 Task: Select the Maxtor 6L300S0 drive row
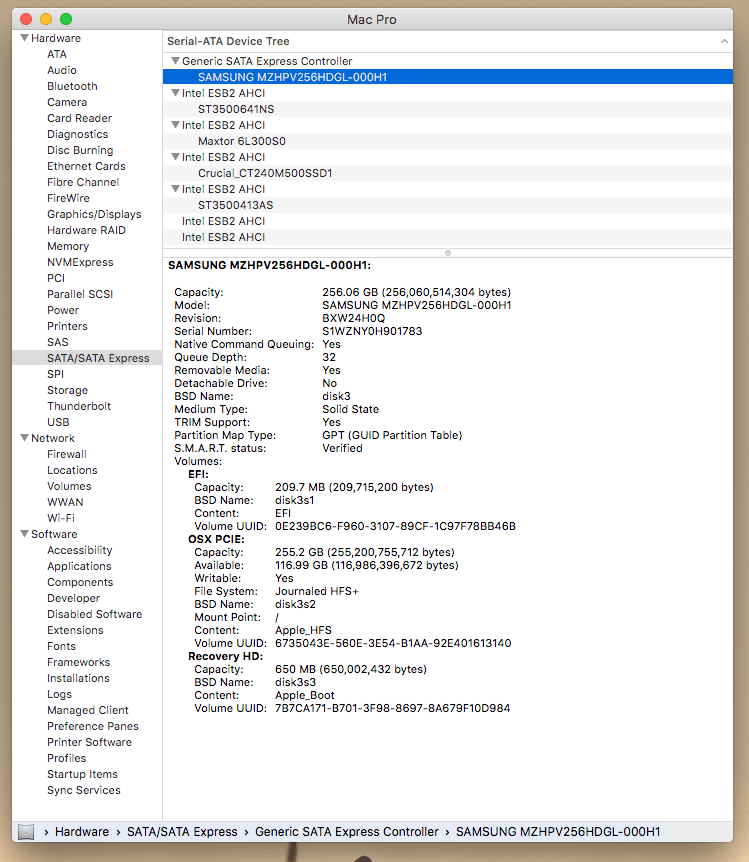click(448, 141)
